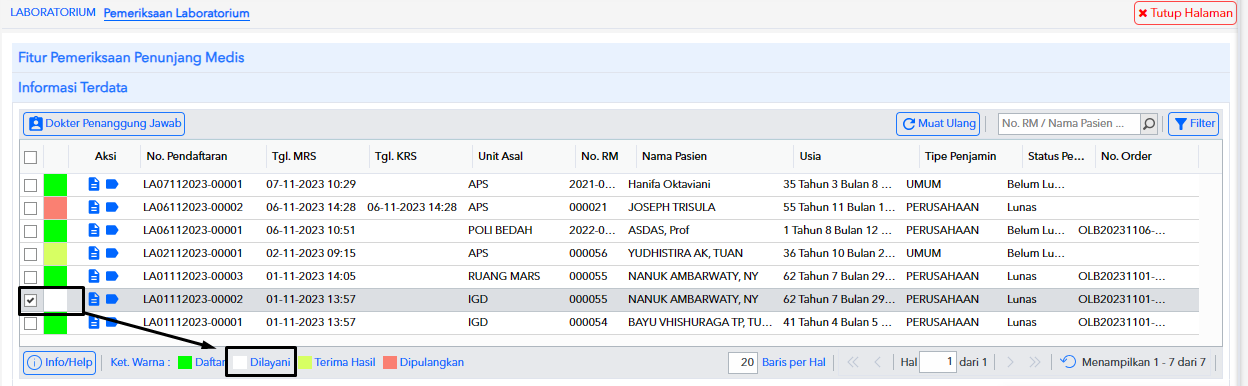
Task: Sort by Usia column header
Action: (x=810, y=156)
